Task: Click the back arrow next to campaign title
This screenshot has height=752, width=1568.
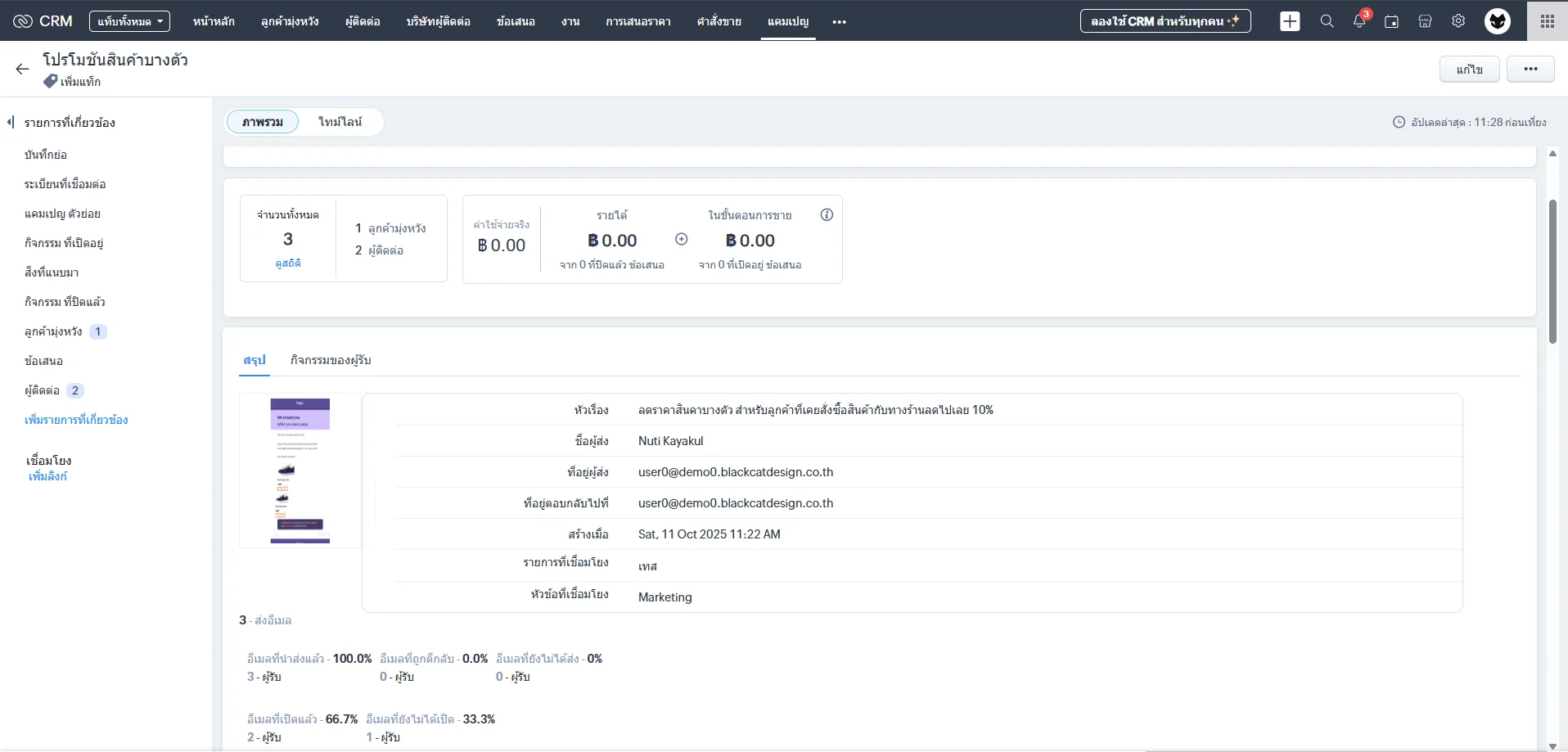Action: pyautogui.click(x=21, y=69)
